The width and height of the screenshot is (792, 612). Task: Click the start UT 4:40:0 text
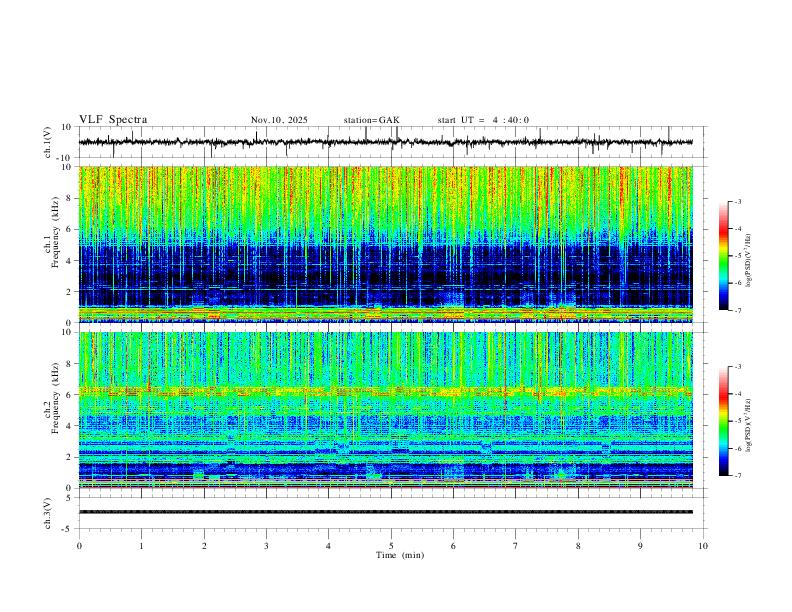point(483,120)
